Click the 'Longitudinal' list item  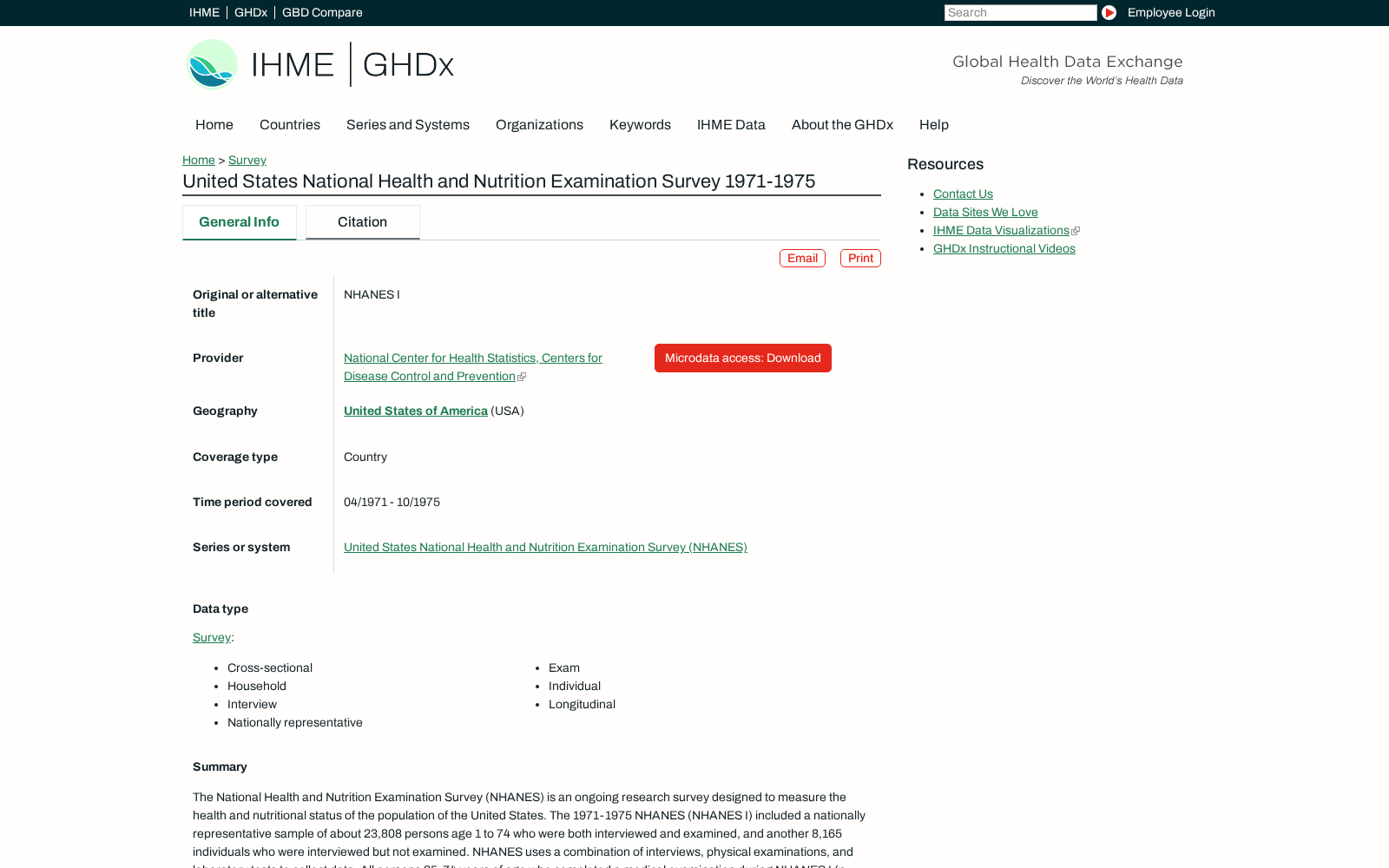pyautogui.click(x=582, y=704)
